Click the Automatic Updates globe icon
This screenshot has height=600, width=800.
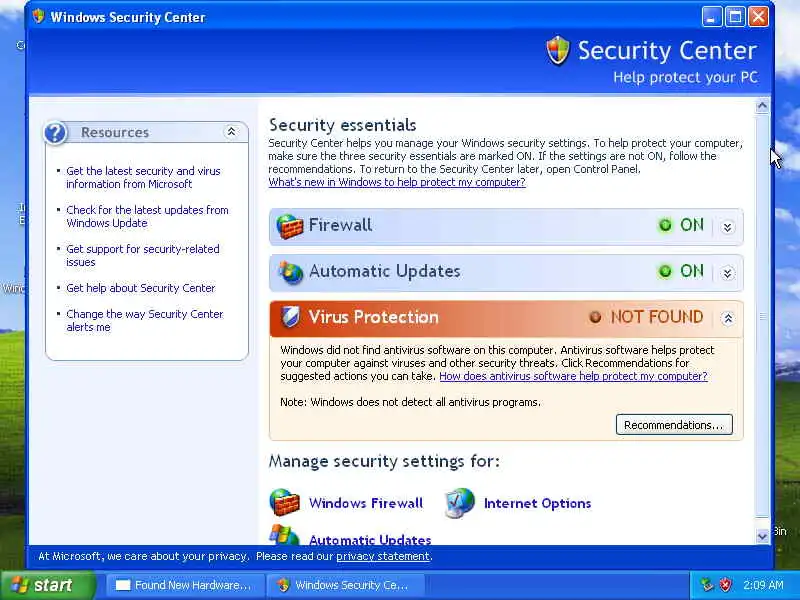[x=290, y=272]
